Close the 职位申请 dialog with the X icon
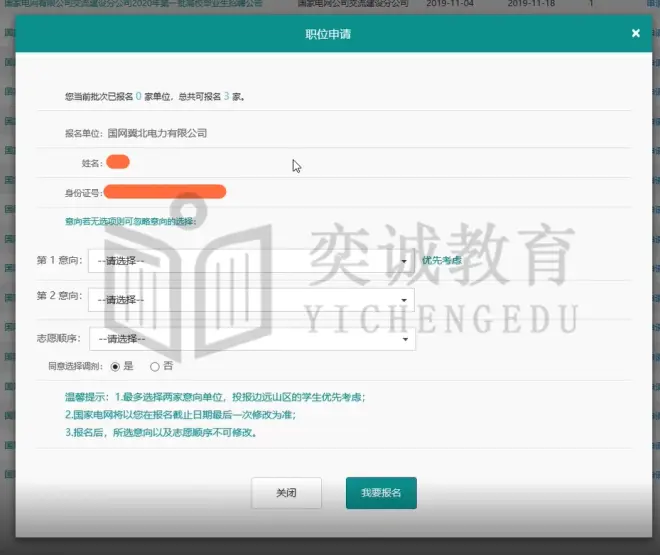Screen dimensions: 660x555 pos(635,33)
